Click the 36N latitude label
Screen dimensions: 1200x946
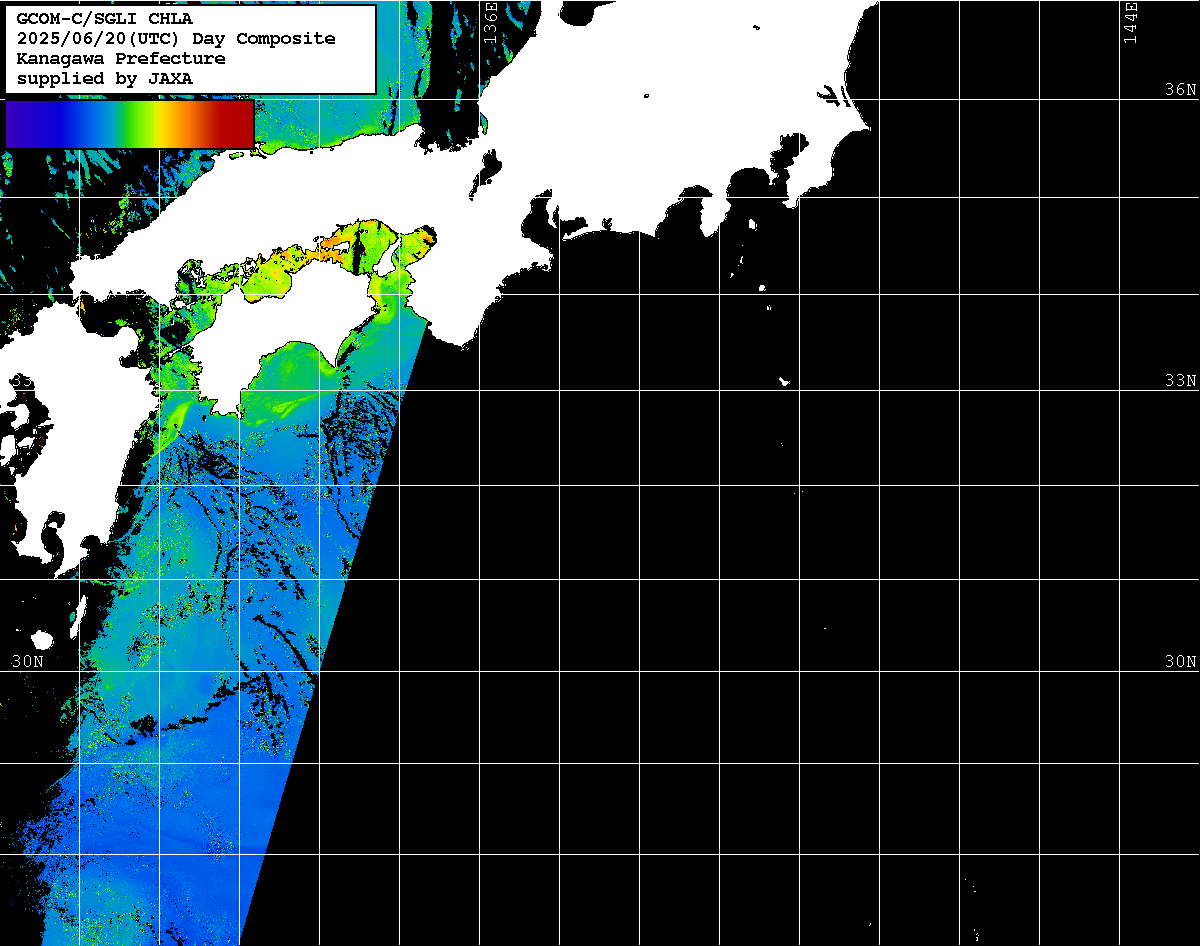tap(1180, 89)
